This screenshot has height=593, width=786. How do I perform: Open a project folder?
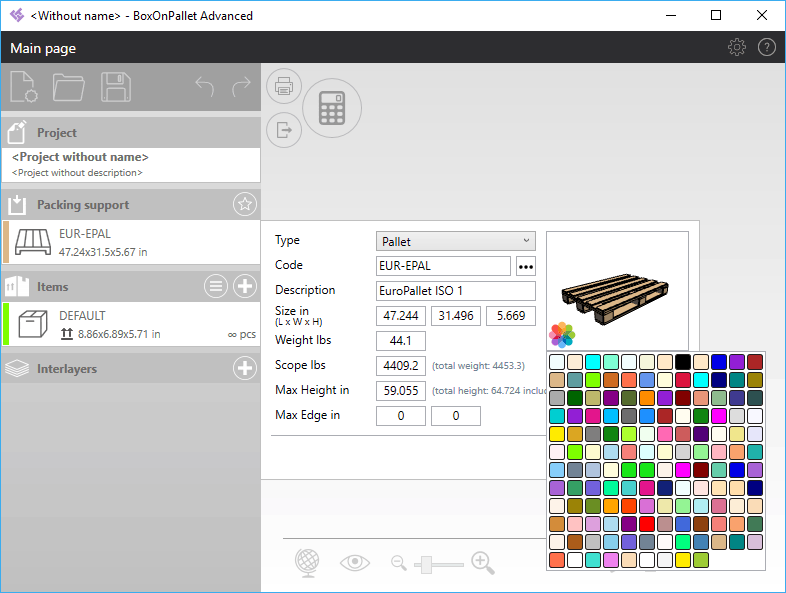point(69,87)
